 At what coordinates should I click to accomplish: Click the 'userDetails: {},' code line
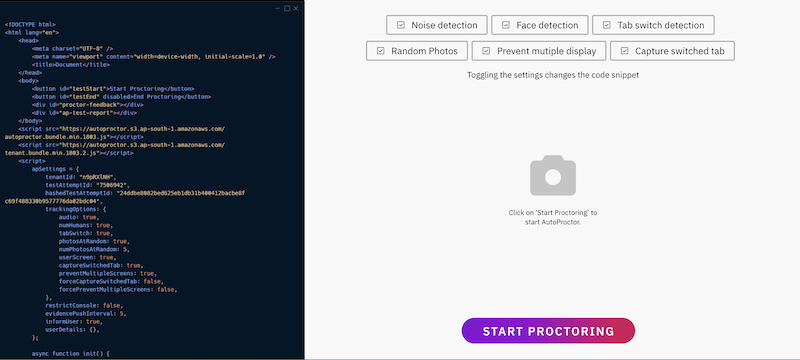[x=72, y=330]
